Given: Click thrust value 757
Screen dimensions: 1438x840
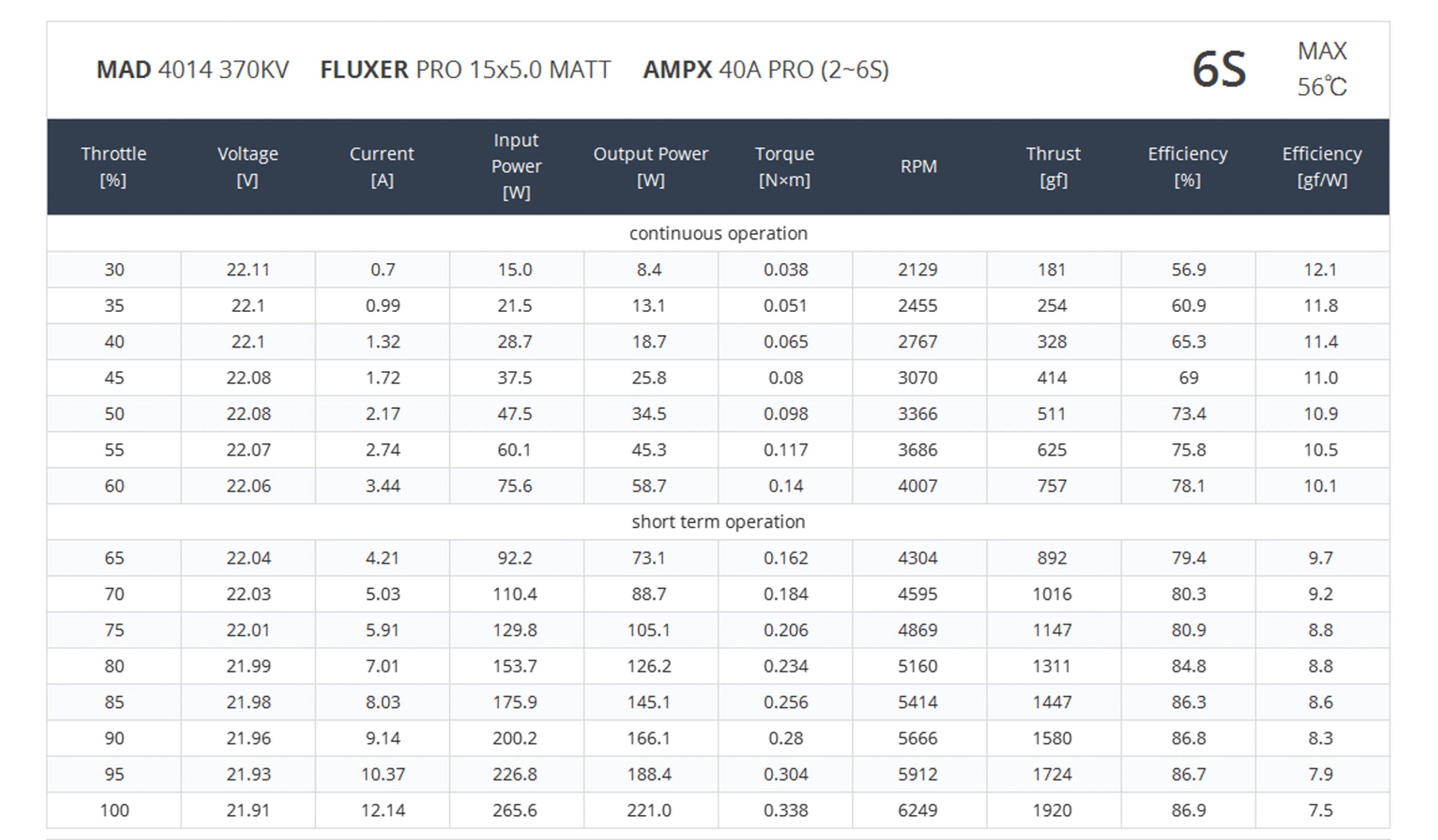Looking at the screenshot, I should click(1052, 486).
